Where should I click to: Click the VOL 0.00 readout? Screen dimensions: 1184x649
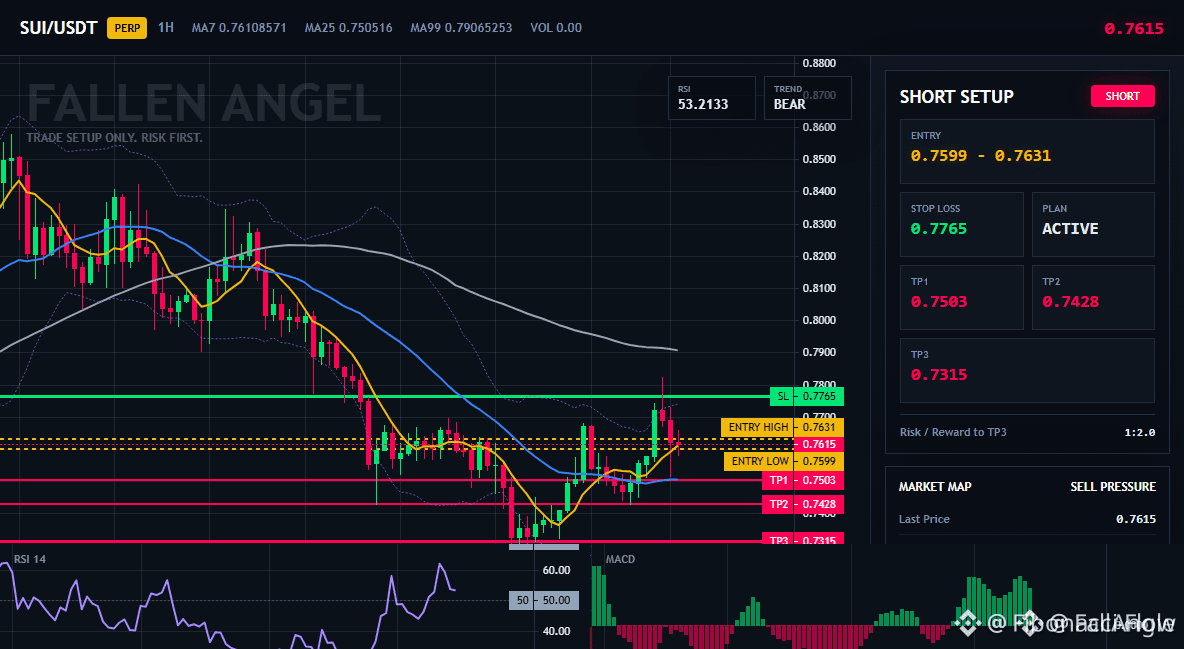556,28
